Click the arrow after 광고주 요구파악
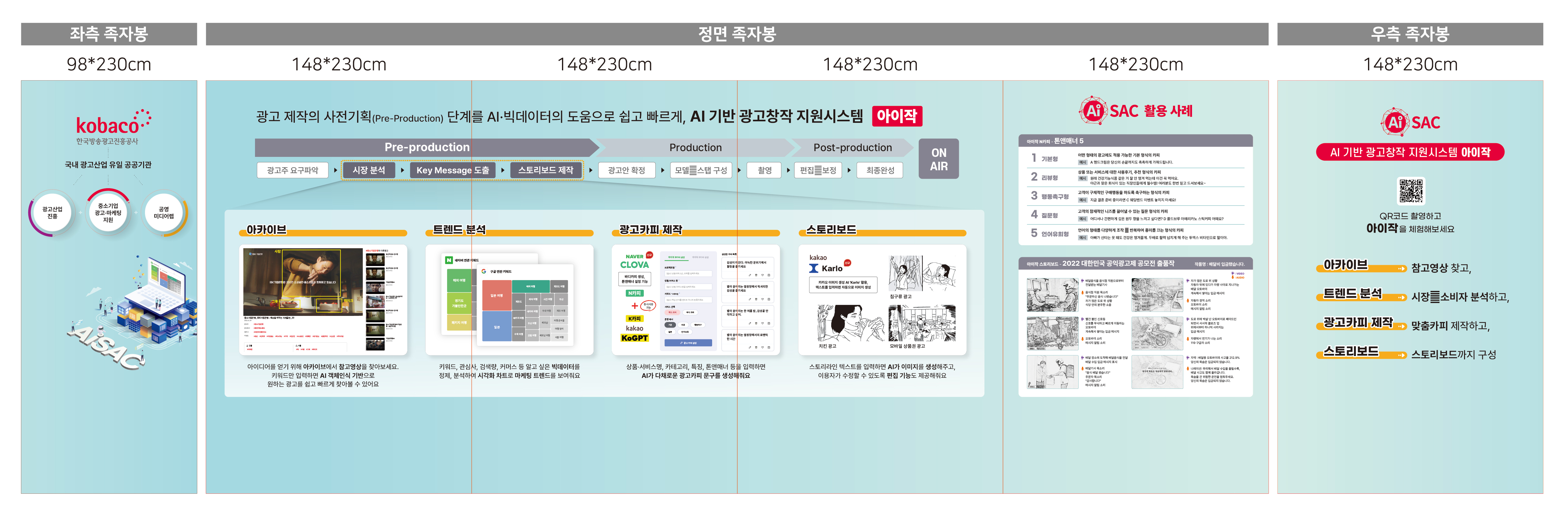This screenshot has width=1568, height=512. [x=335, y=171]
